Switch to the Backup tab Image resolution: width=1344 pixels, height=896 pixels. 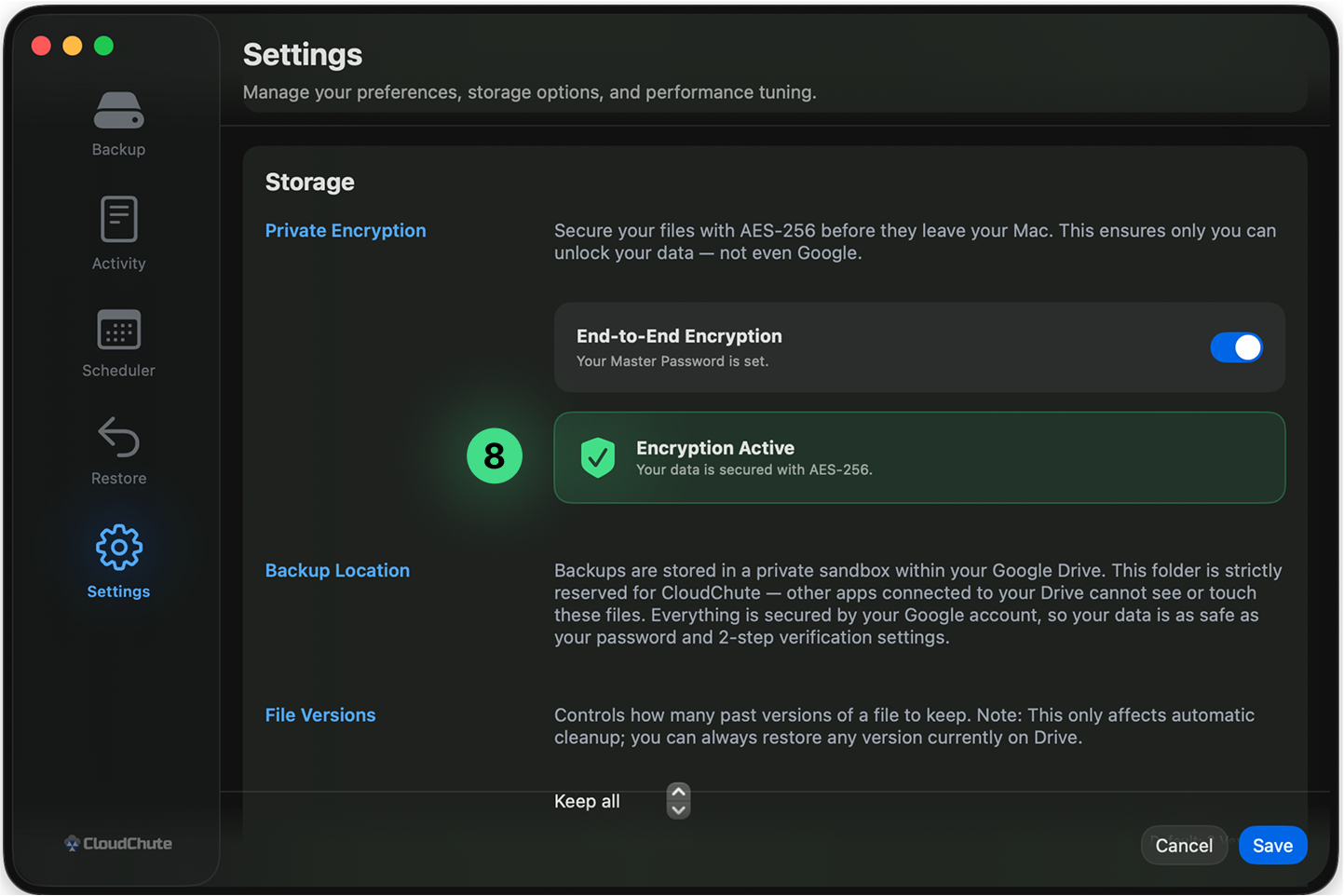tap(118, 124)
